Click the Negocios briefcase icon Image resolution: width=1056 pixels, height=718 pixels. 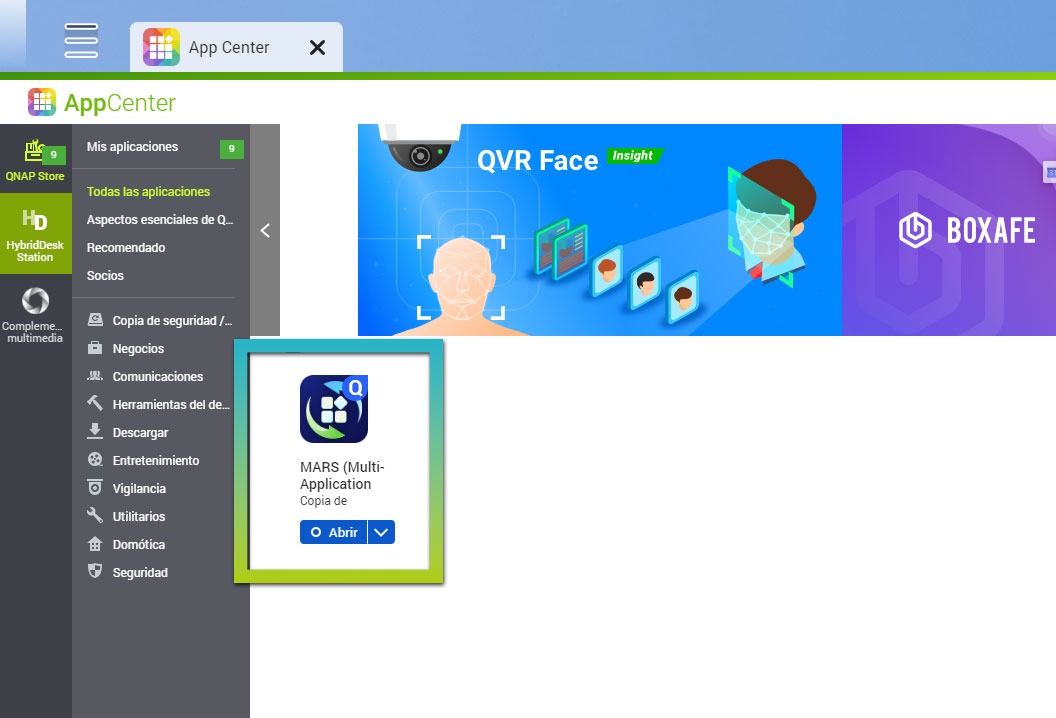[95, 348]
